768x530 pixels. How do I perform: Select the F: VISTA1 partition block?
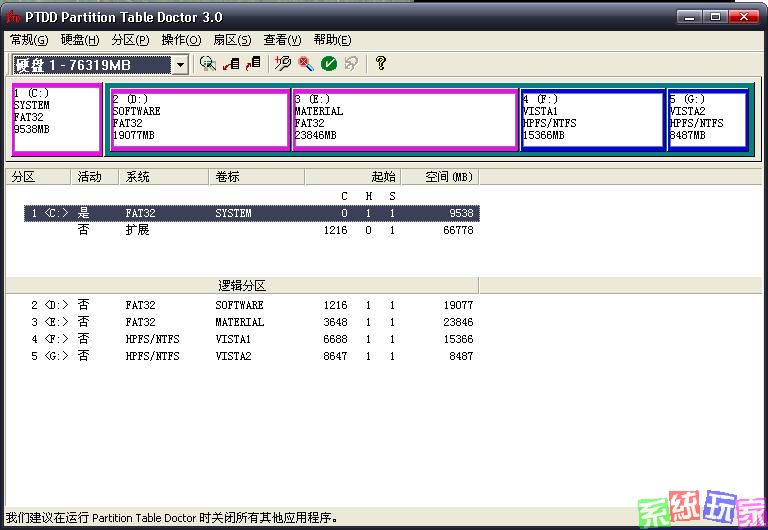pyautogui.click(x=592, y=120)
